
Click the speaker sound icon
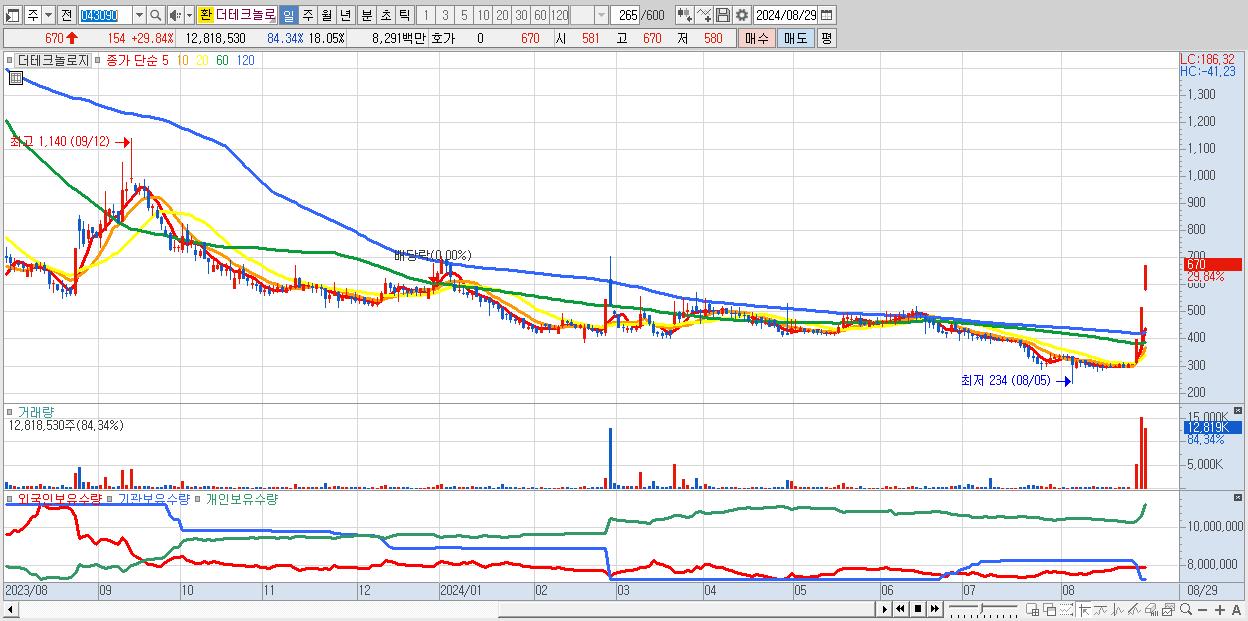click(175, 15)
